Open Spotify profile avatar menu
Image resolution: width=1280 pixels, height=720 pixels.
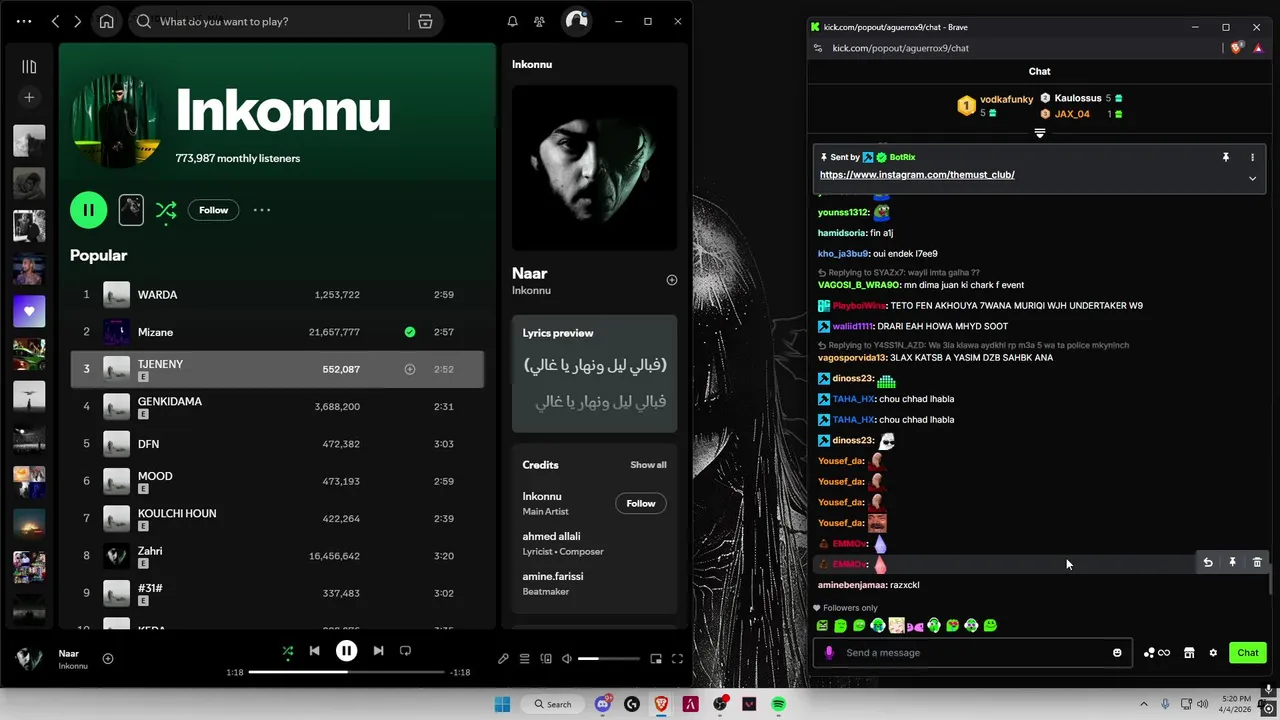(576, 21)
